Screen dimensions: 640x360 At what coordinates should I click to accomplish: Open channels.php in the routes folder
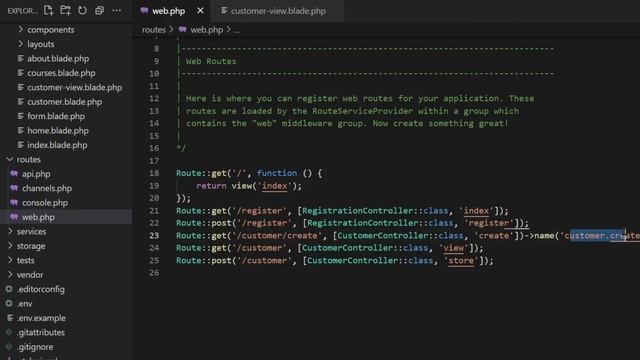[47, 189]
